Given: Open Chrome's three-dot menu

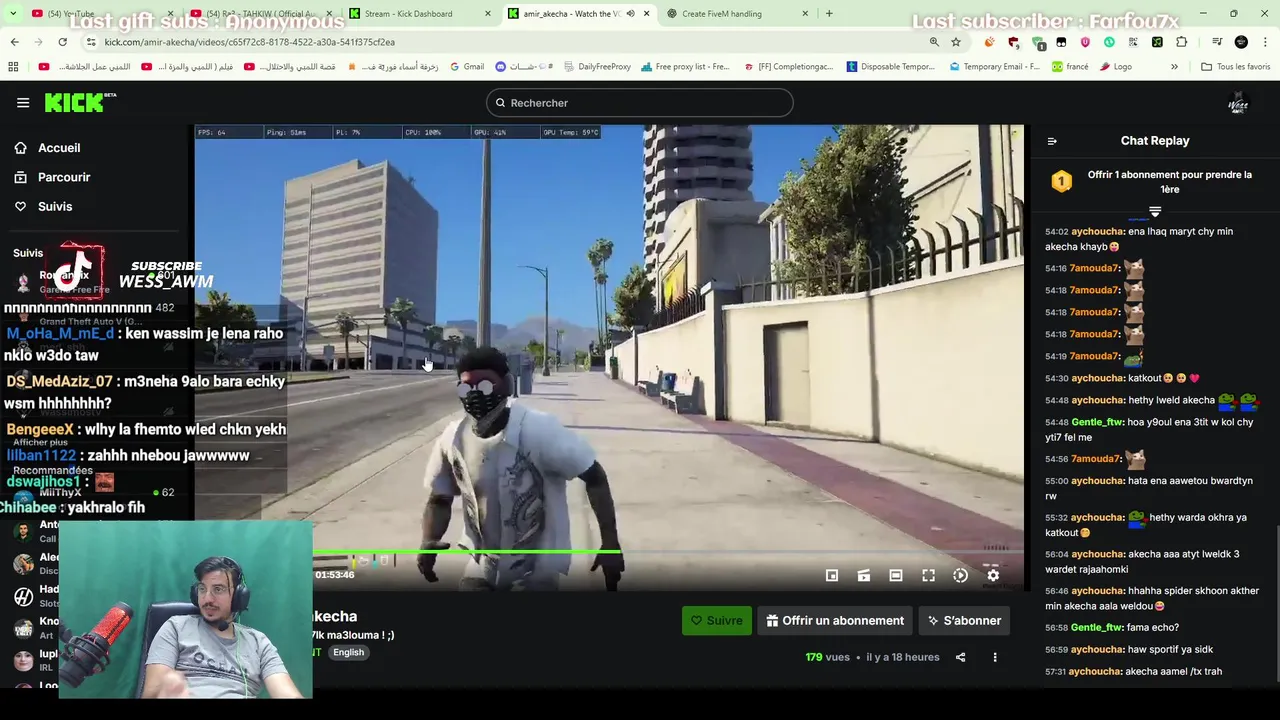Looking at the screenshot, I should [1266, 42].
